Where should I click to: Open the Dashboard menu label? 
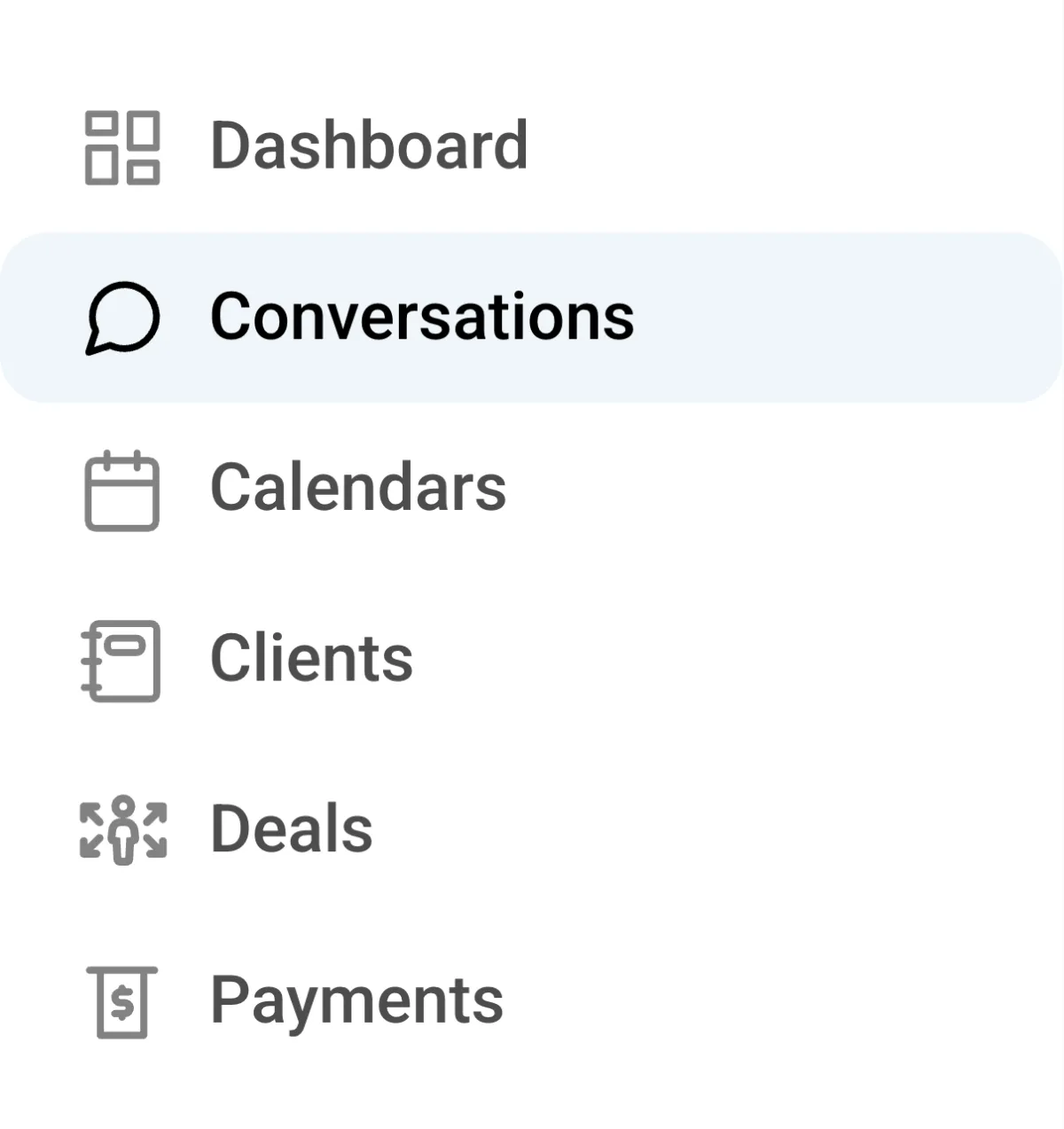(x=369, y=145)
